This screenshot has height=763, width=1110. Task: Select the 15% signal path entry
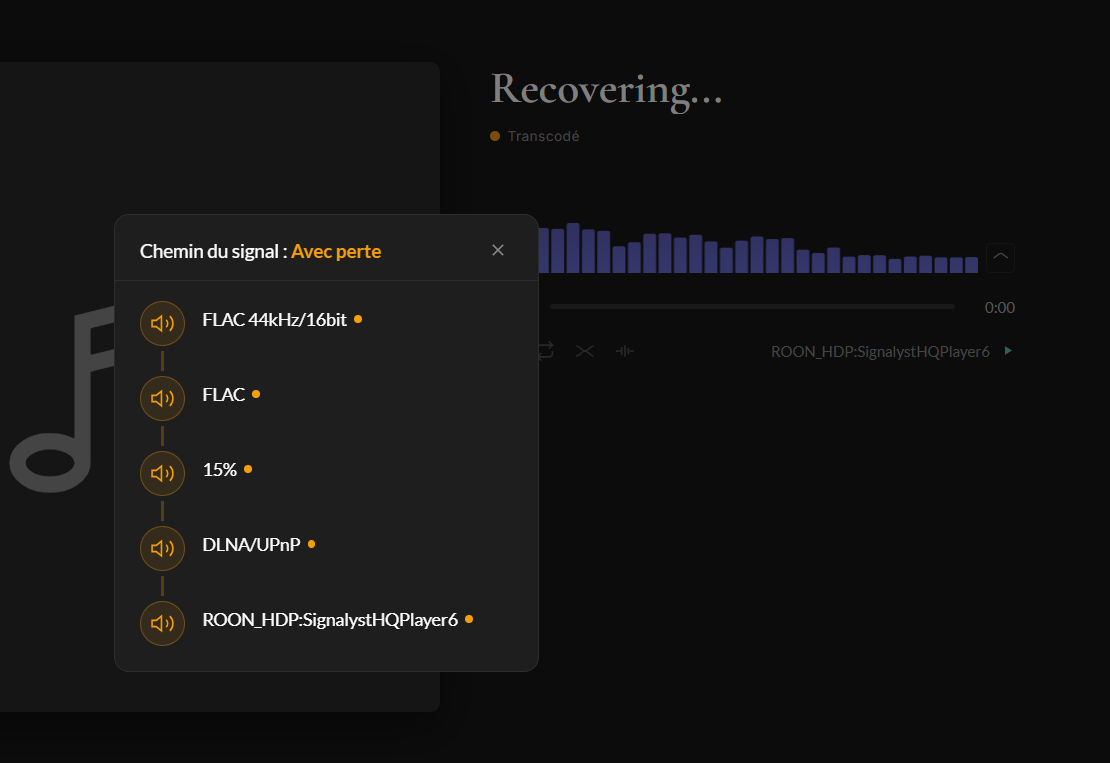pos(219,470)
